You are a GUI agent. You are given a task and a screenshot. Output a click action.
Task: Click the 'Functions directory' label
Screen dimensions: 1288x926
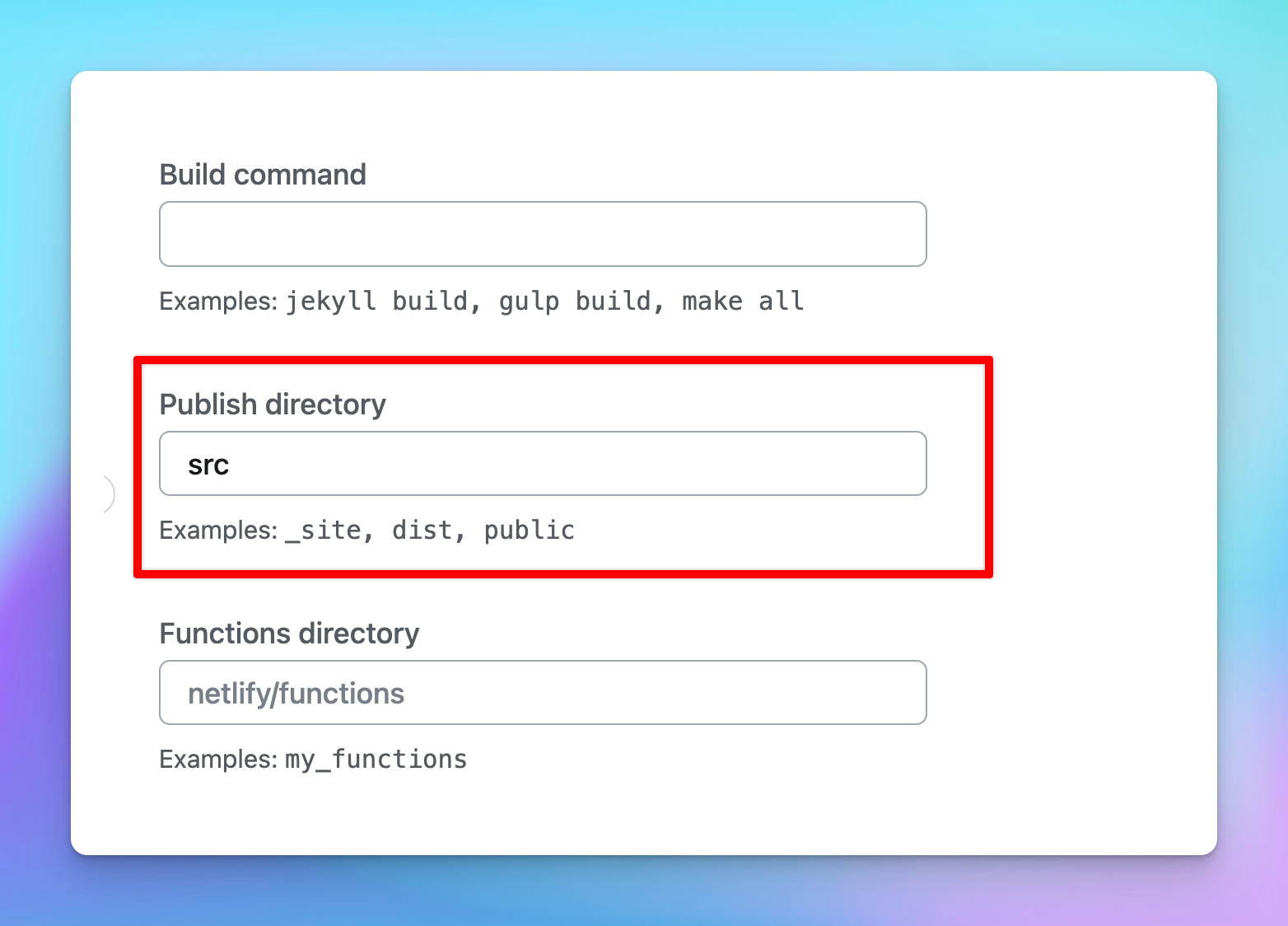[290, 634]
